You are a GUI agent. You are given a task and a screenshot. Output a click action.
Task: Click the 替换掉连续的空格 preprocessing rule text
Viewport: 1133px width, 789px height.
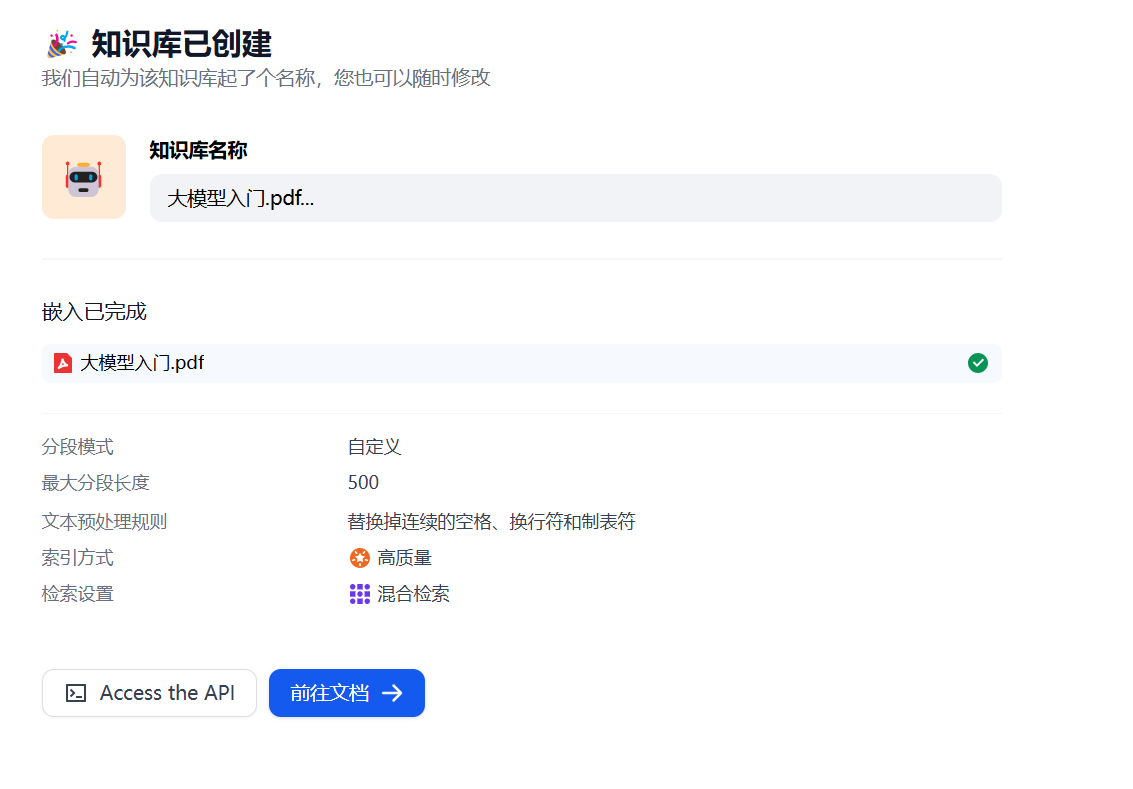tap(491, 522)
